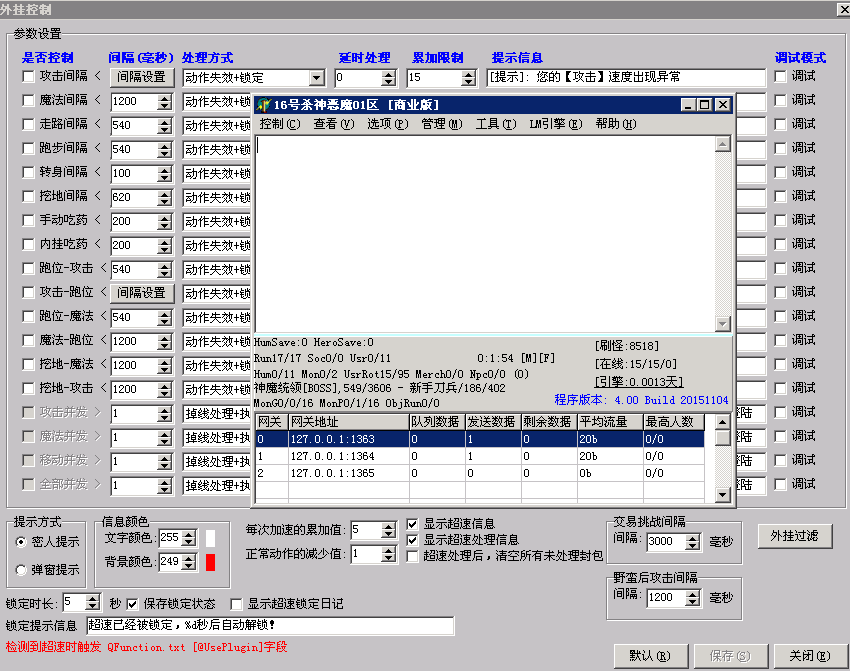850x671 pixels.
Task: Click the 魔法间隔 1200 stepper arrows
Action: pos(165,102)
